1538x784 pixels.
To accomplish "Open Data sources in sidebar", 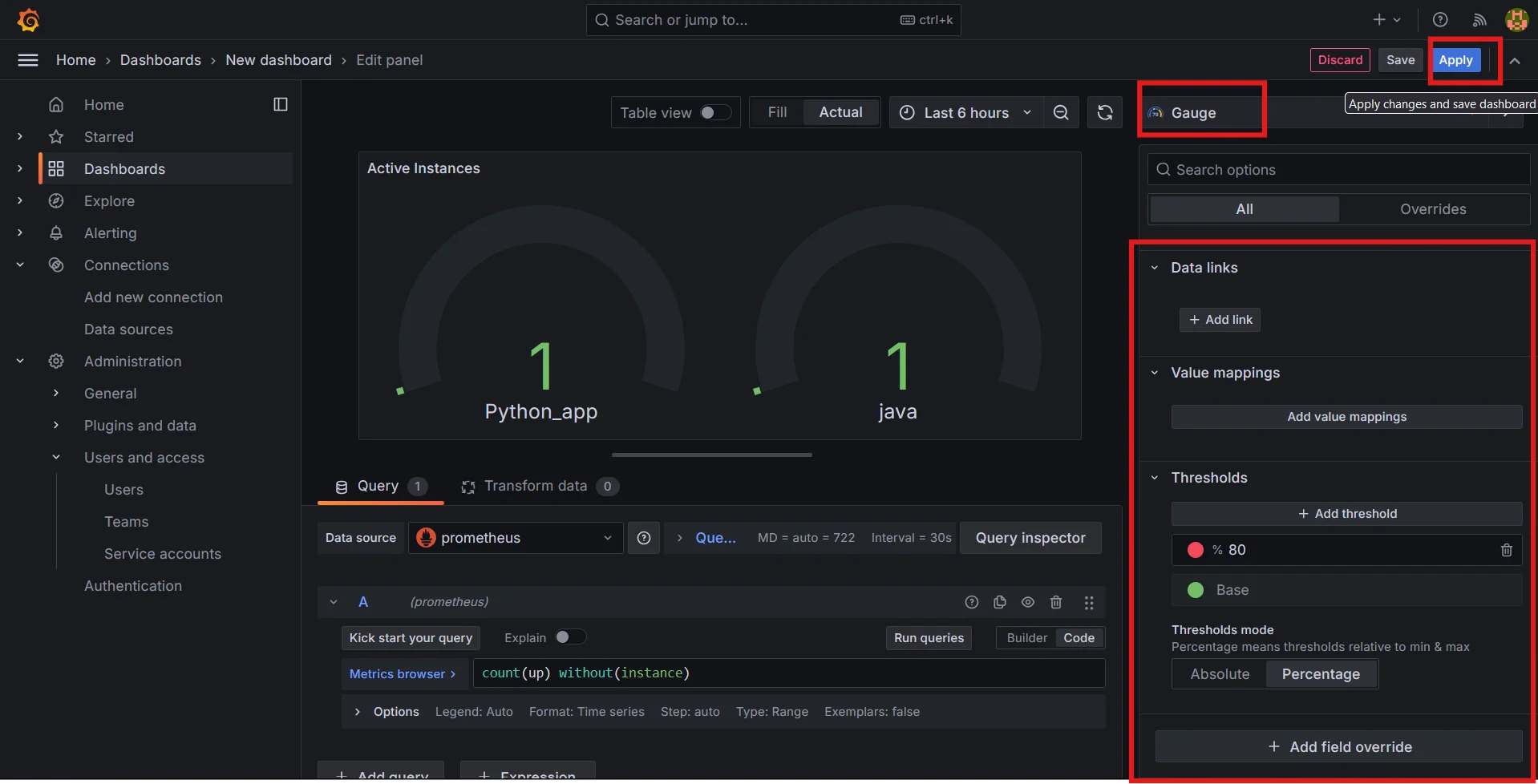I will pyautogui.click(x=128, y=329).
